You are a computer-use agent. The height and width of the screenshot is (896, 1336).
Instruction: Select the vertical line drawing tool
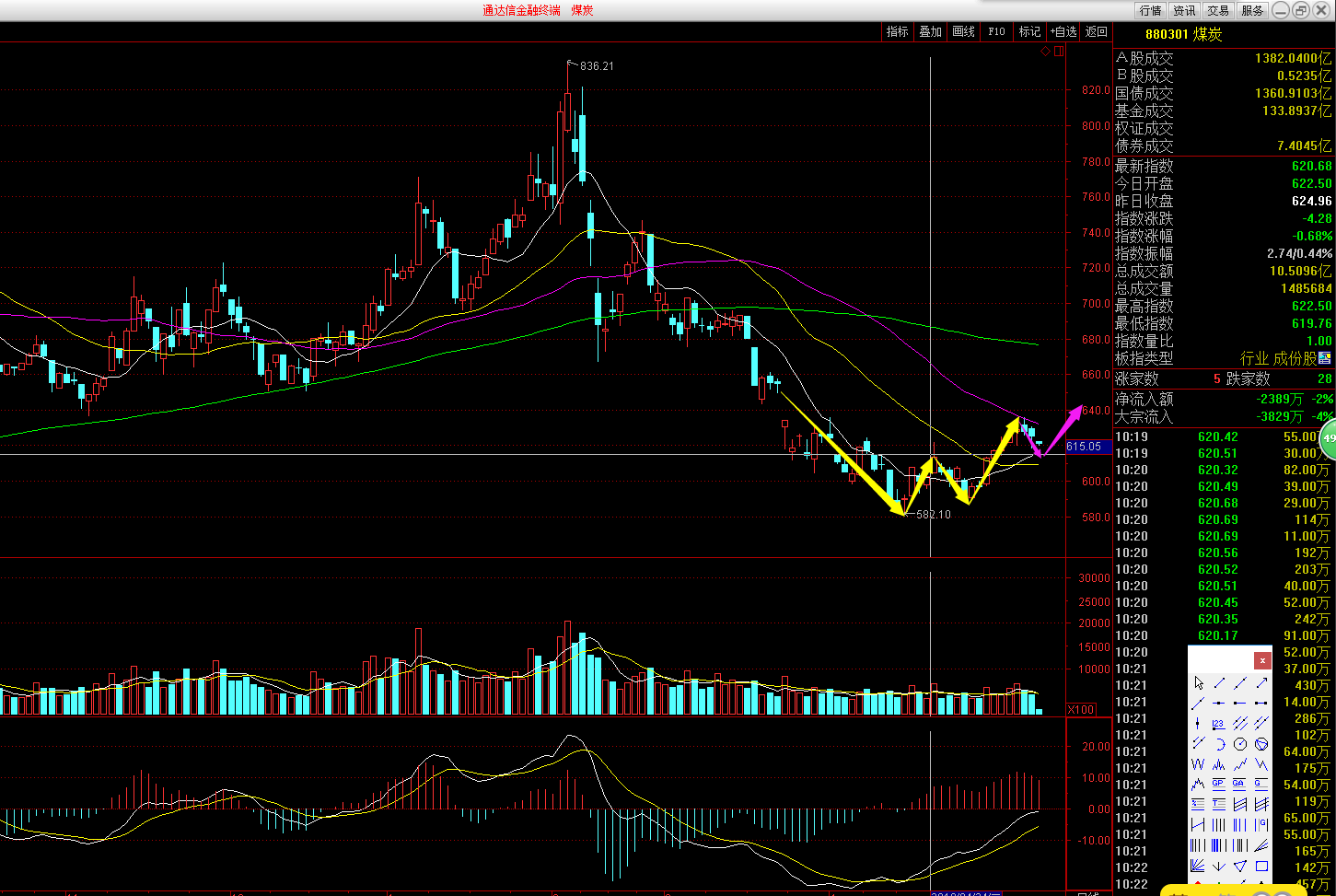click(1198, 724)
